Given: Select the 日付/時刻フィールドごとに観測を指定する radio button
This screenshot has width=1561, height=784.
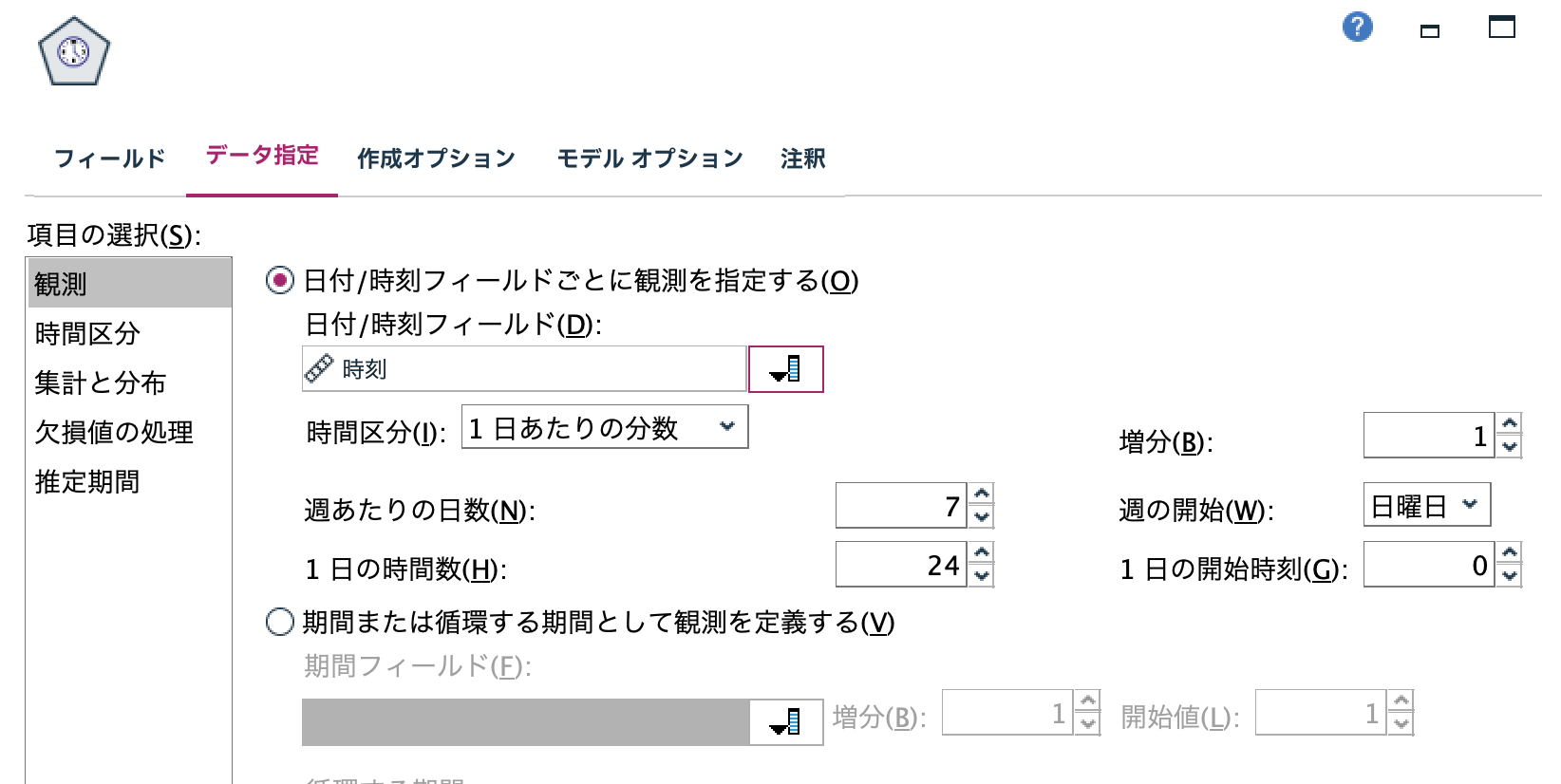Looking at the screenshot, I should (279, 280).
